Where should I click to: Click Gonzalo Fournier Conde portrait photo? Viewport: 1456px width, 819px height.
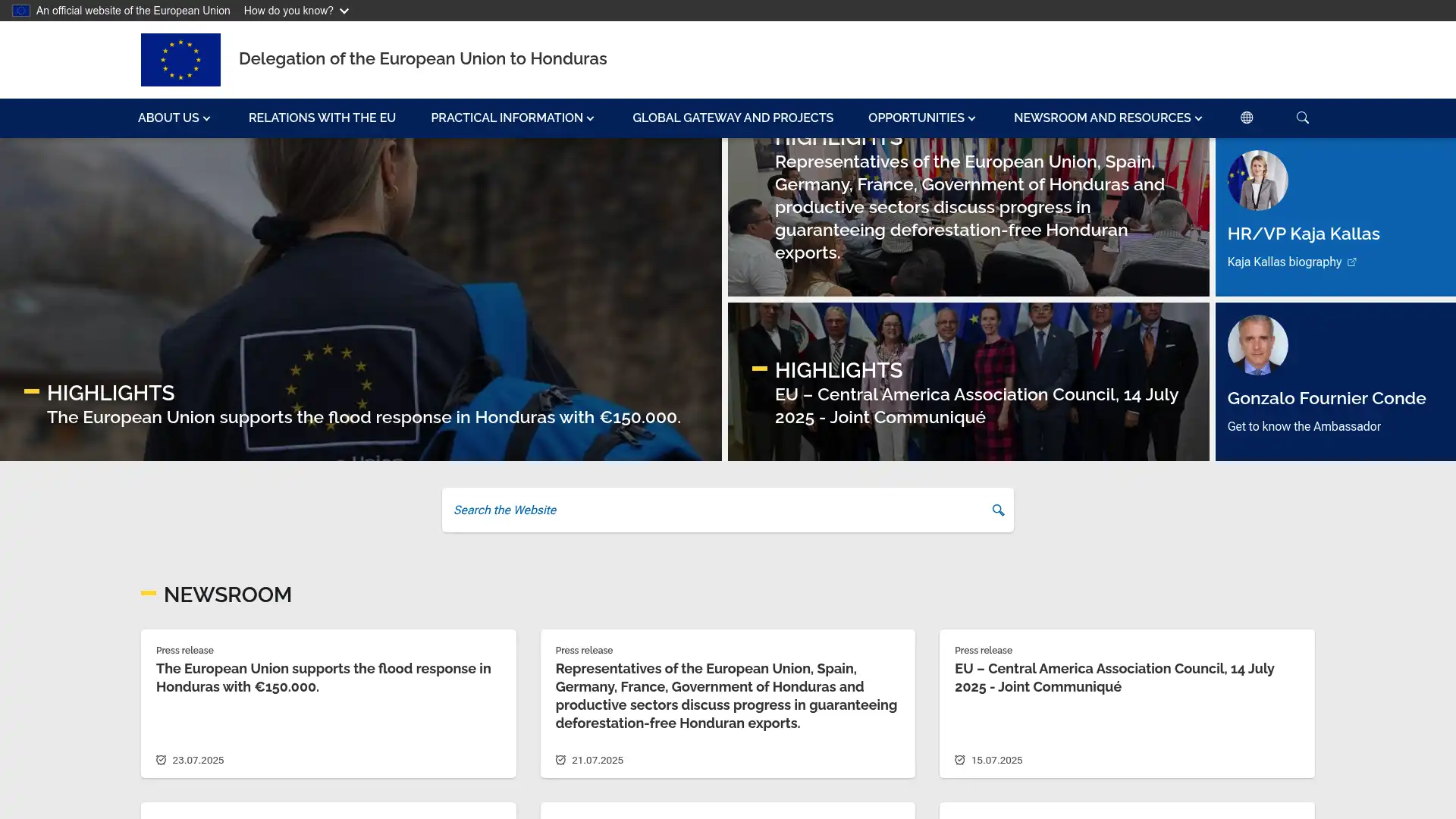(x=1257, y=345)
